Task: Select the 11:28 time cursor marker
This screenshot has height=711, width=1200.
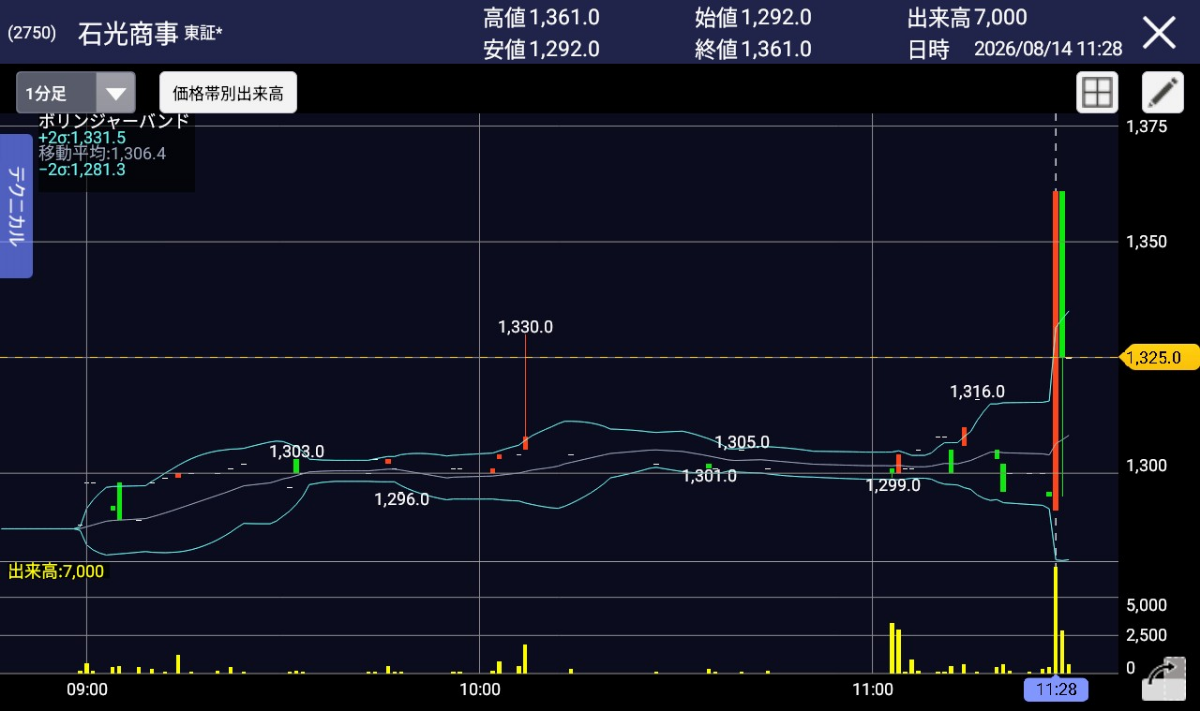Action: tap(1055, 690)
